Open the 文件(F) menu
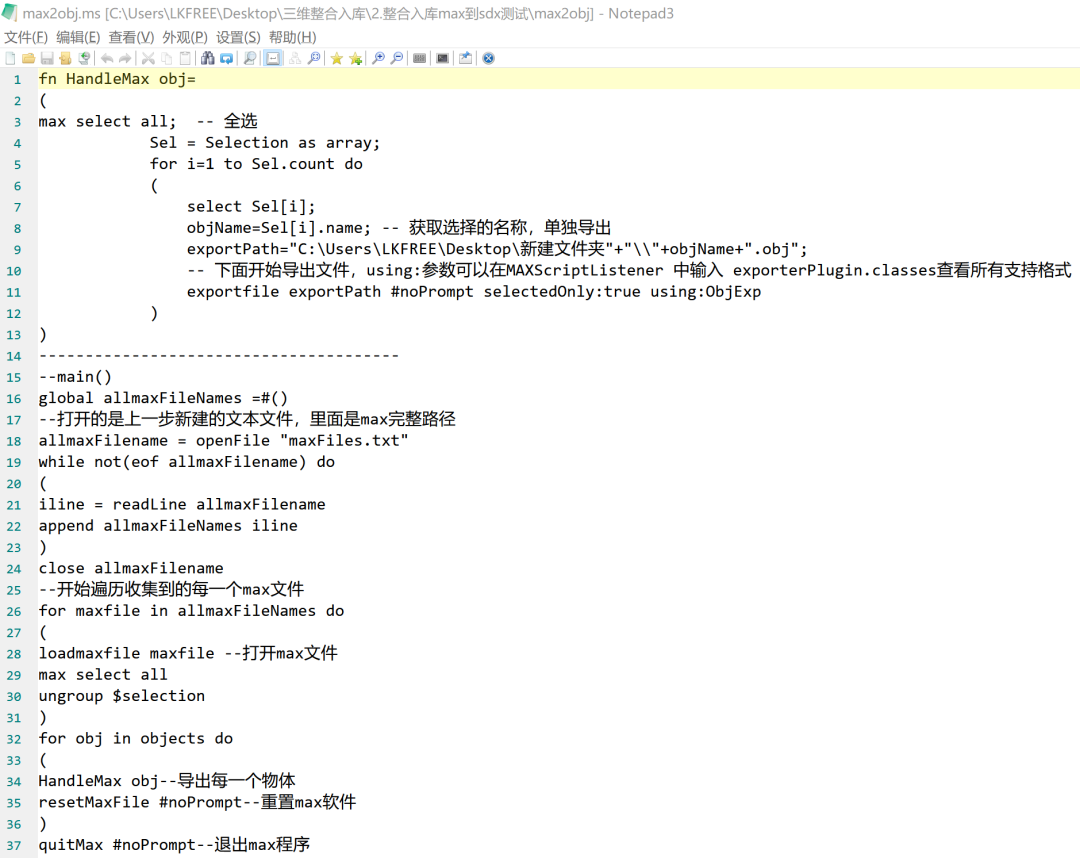The width and height of the screenshot is (1080, 858). (x=26, y=37)
